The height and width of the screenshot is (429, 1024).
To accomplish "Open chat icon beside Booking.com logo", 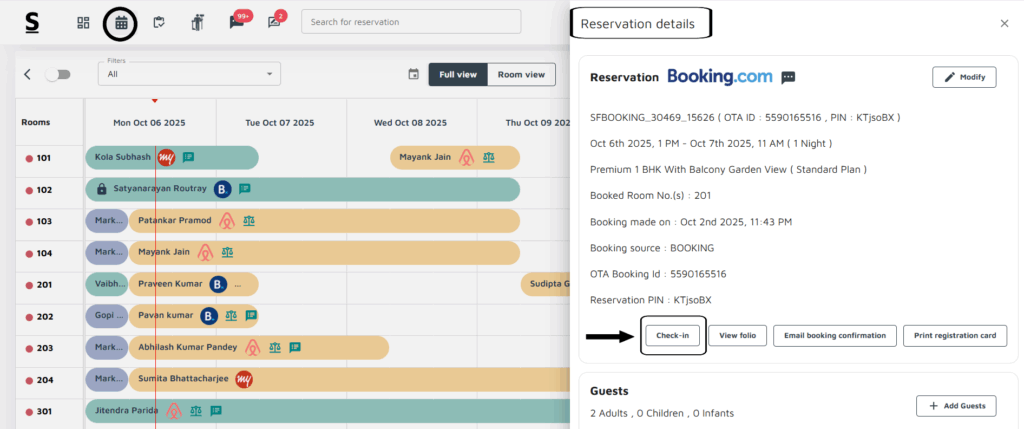I will click(x=788, y=77).
